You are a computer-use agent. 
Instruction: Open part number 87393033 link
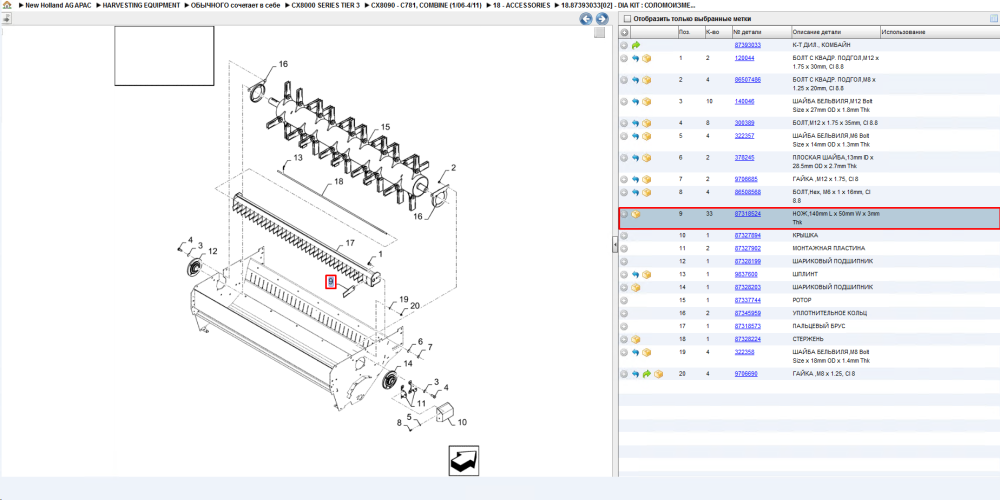(x=747, y=45)
